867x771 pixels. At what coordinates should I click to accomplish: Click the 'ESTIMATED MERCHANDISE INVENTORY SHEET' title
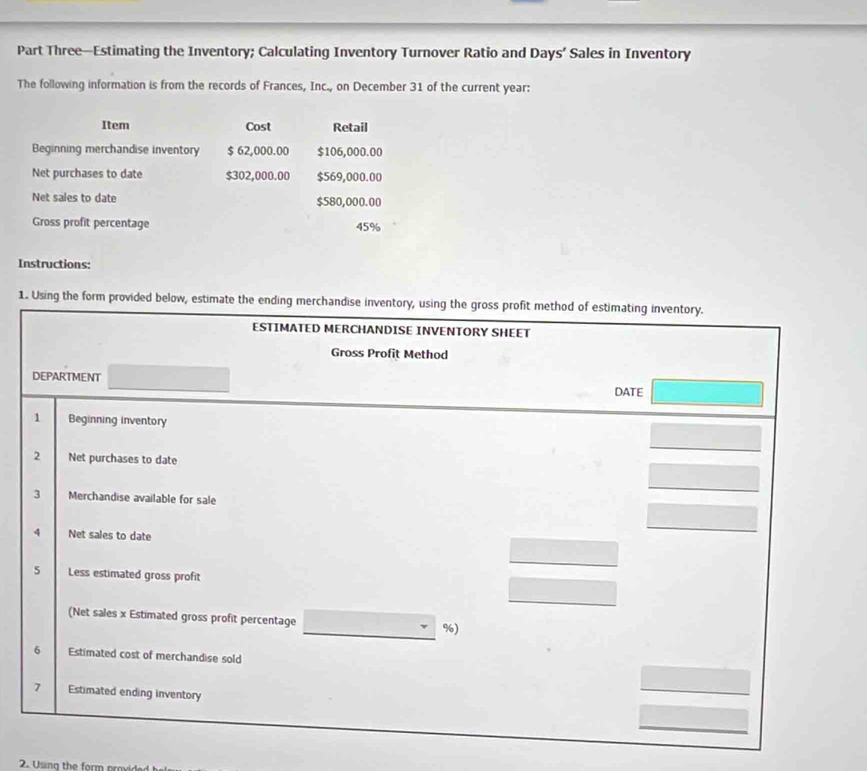coord(391,330)
